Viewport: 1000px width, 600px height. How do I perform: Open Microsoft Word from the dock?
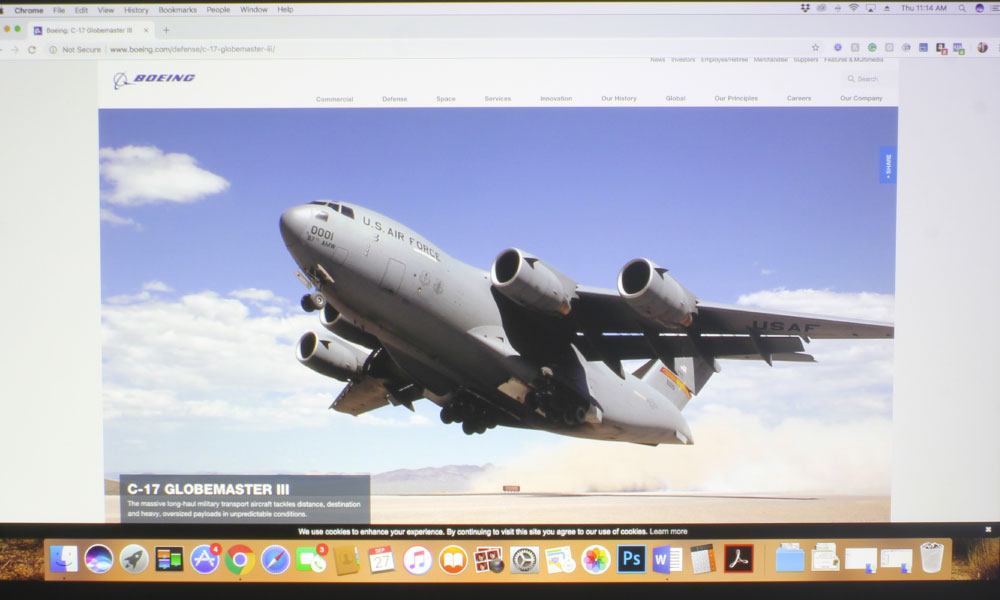tap(667, 559)
